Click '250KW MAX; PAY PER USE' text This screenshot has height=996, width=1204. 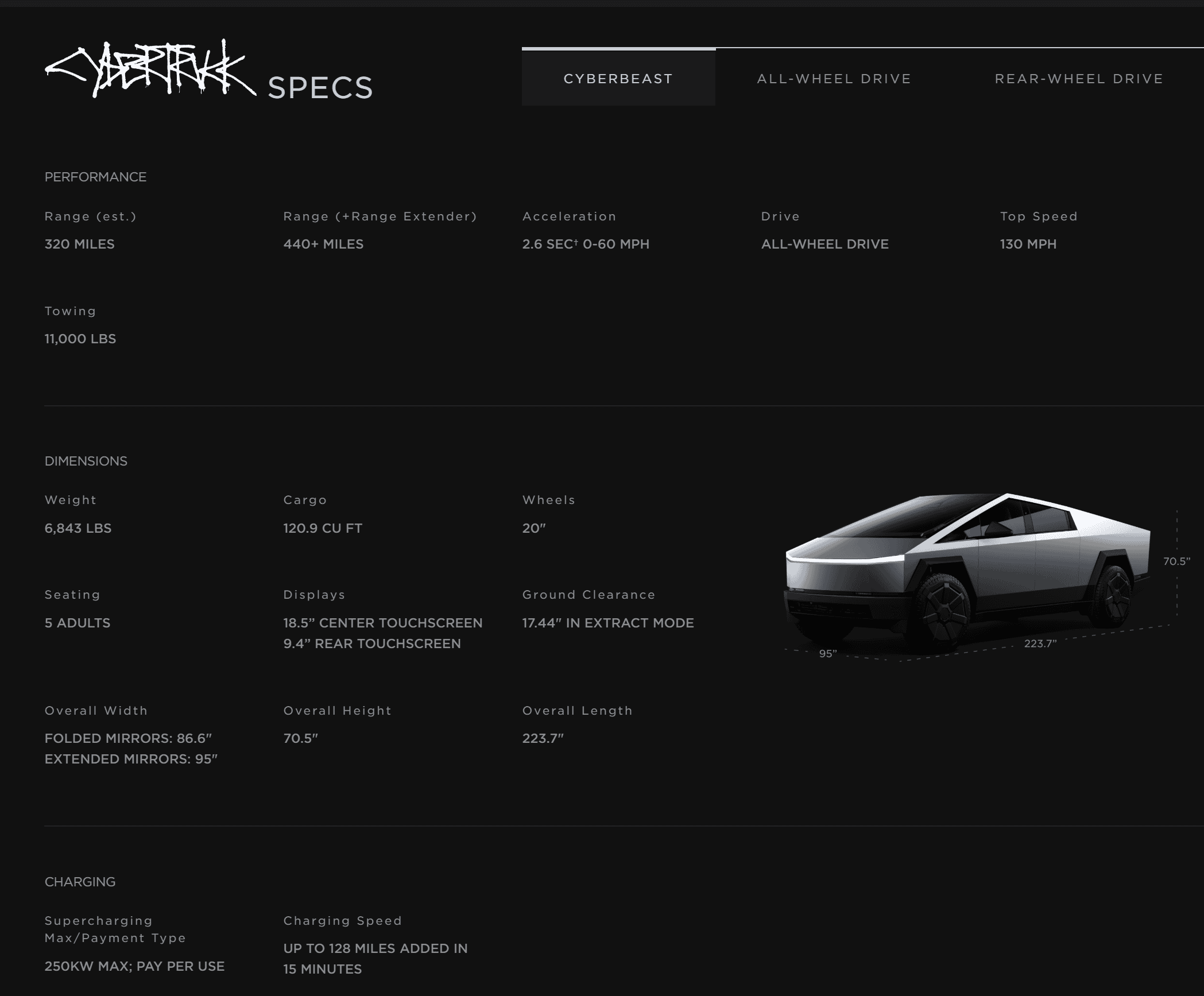point(134,966)
